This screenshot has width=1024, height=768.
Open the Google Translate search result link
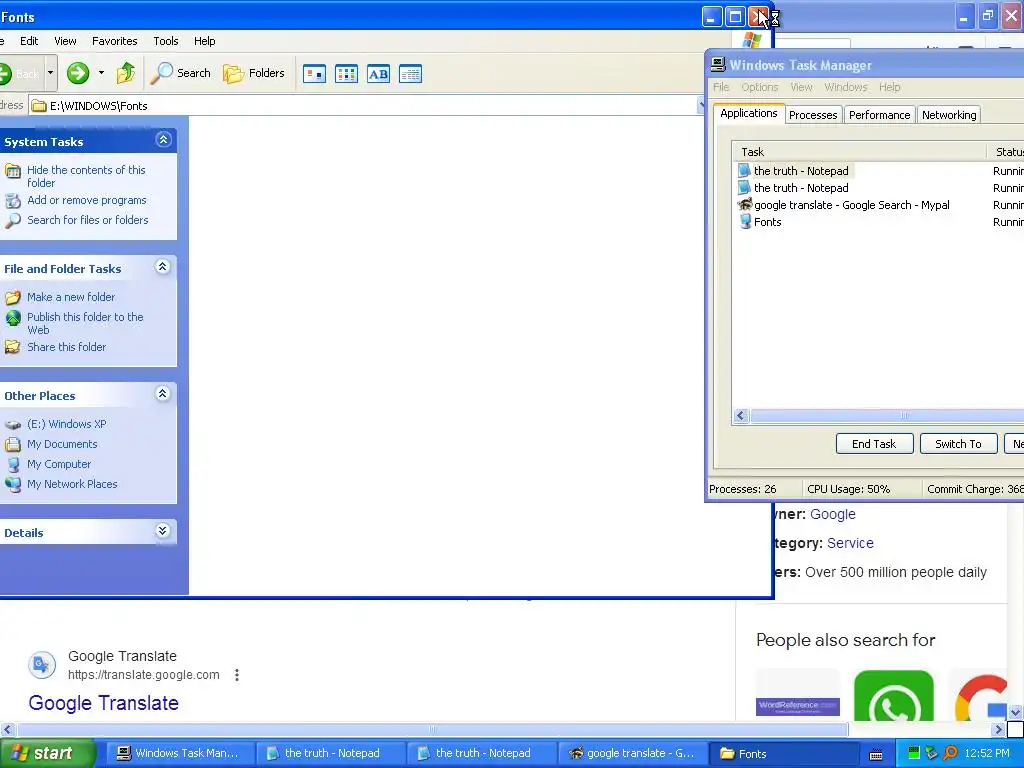point(103,703)
